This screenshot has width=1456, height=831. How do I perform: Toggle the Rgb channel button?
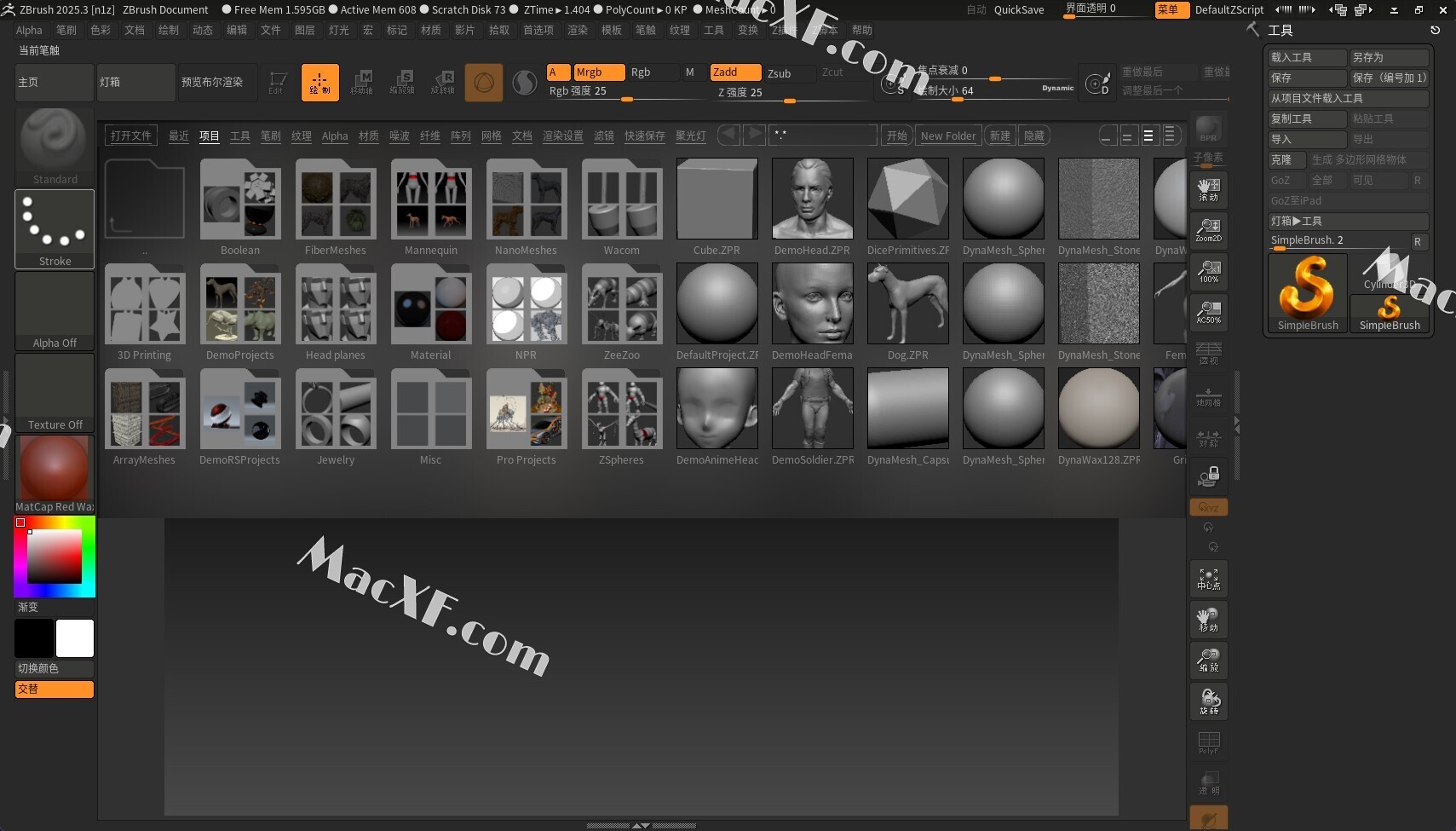tap(653, 72)
